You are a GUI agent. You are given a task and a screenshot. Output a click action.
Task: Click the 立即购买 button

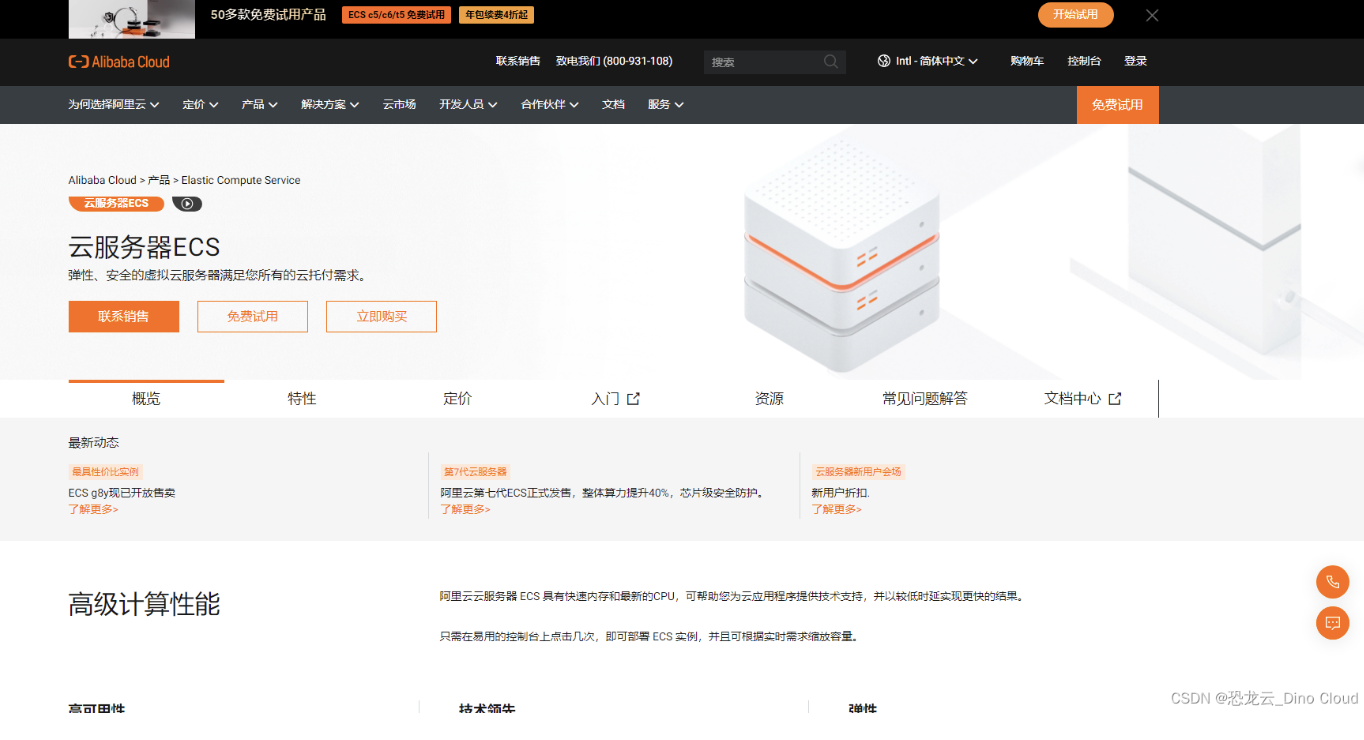click(381, 316)
